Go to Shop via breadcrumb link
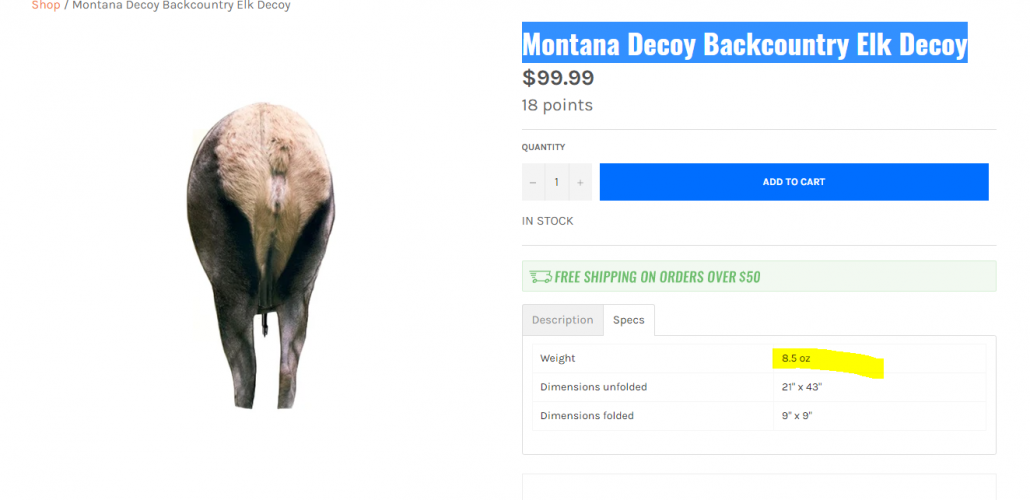Image resolution: width=1030 pixels, height=500 pixels. [45, 5]
